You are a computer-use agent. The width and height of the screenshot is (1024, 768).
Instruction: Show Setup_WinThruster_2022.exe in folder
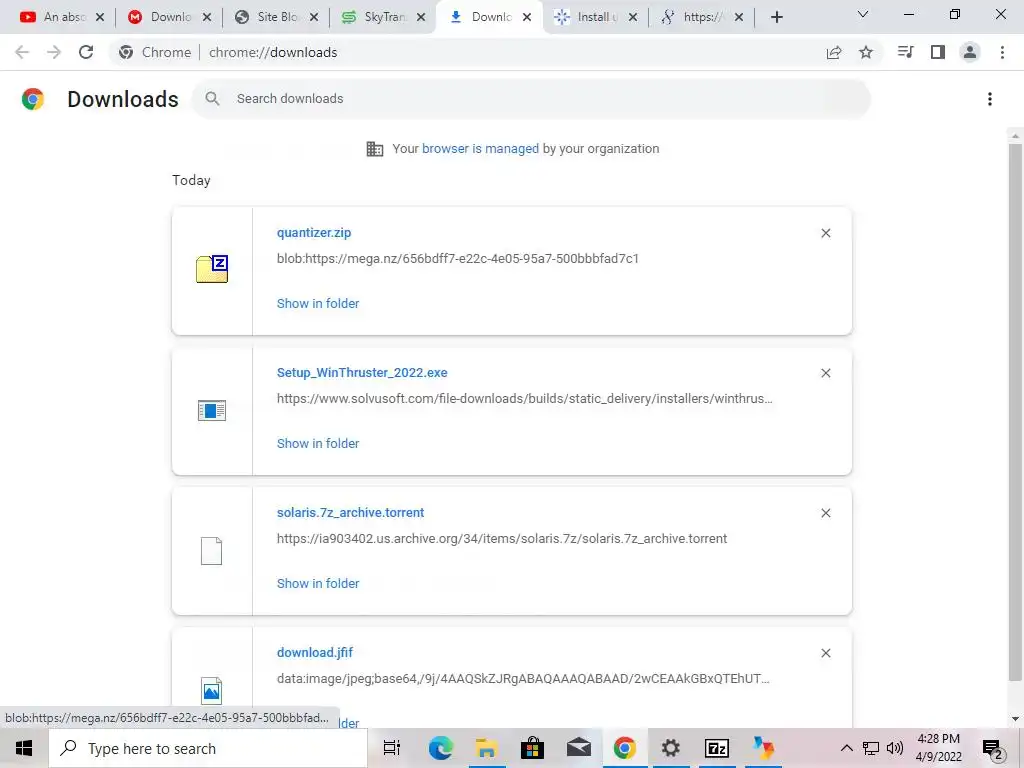[318, 443]
